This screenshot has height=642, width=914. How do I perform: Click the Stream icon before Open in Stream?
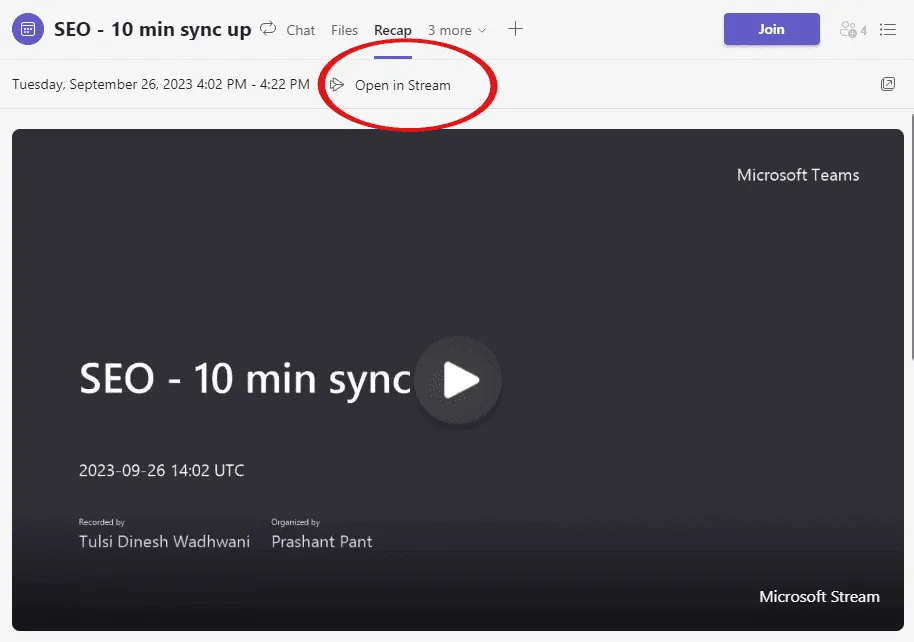click(x=337, y=85)
